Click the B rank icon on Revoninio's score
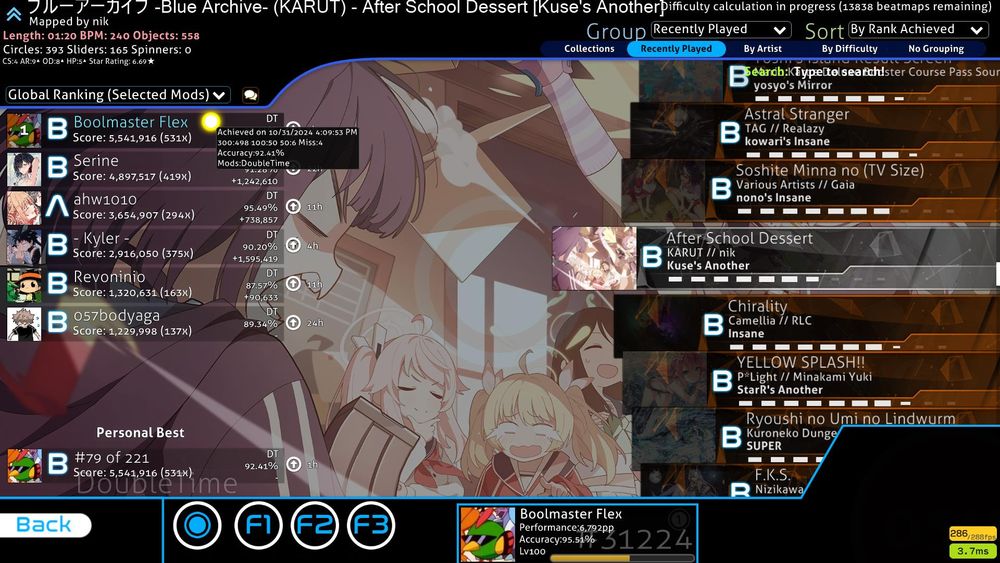 57,284
